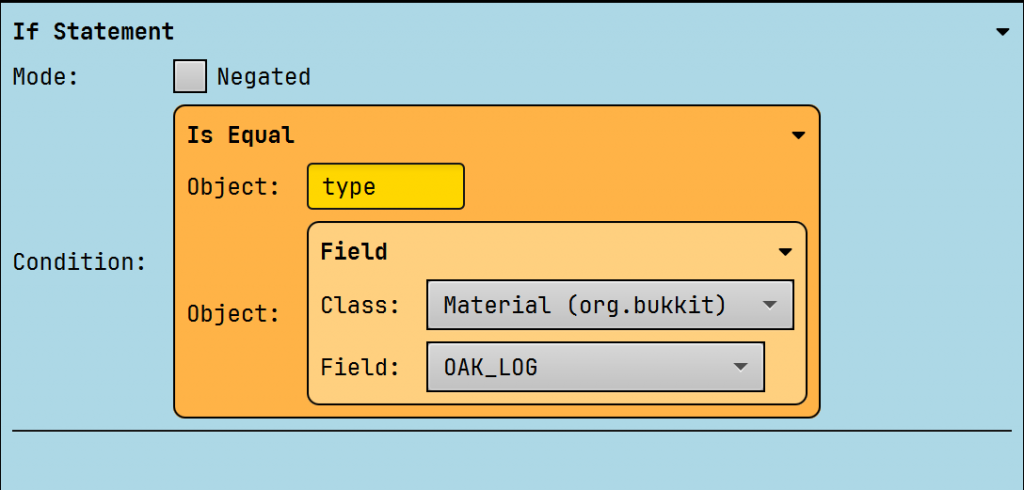
Task: Click the "Negated" checkbox label text
Action: click(x=264, y=76)
